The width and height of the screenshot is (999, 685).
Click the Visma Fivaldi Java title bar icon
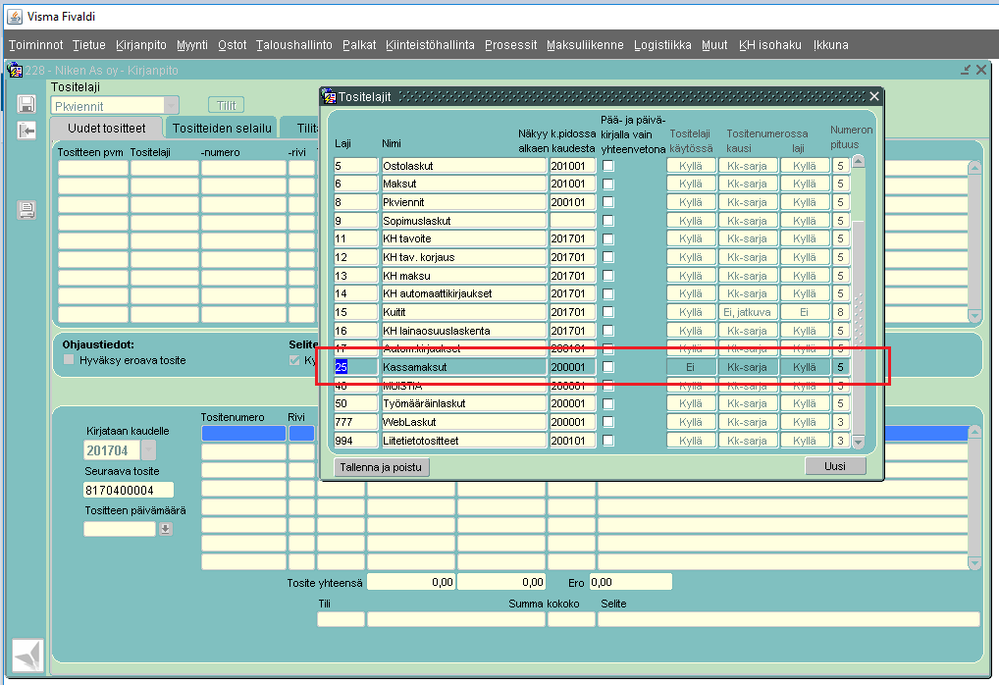(x=14, y=17)
